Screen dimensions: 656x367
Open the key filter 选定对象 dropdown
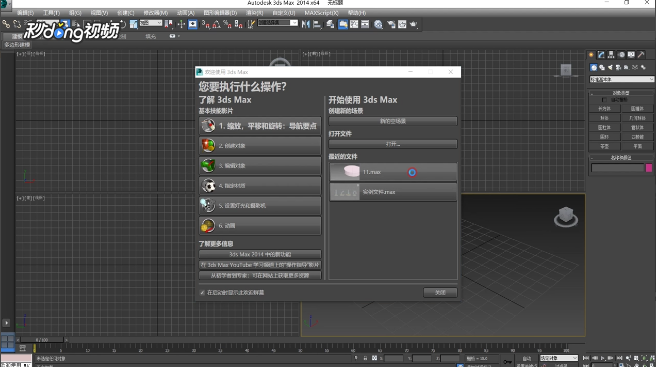coord(559,358)
